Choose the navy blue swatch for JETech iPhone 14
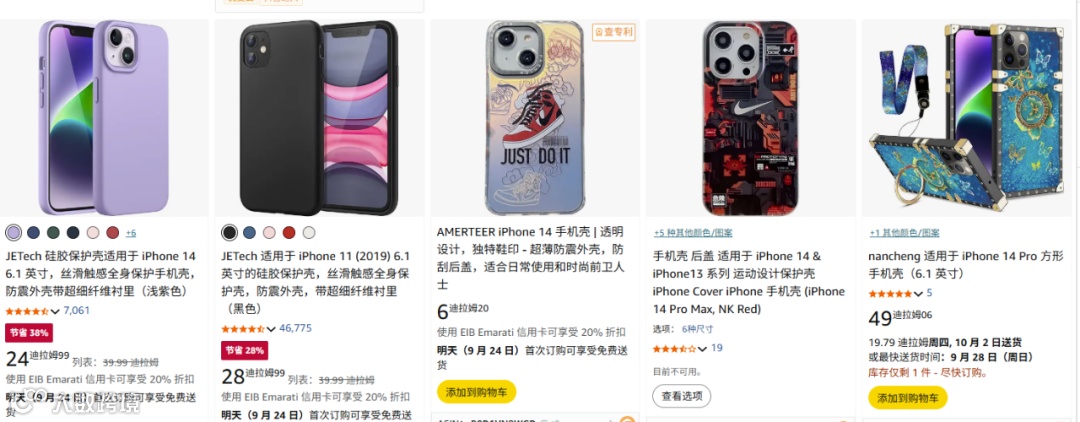1080x422 pixels. click(33, 233)
